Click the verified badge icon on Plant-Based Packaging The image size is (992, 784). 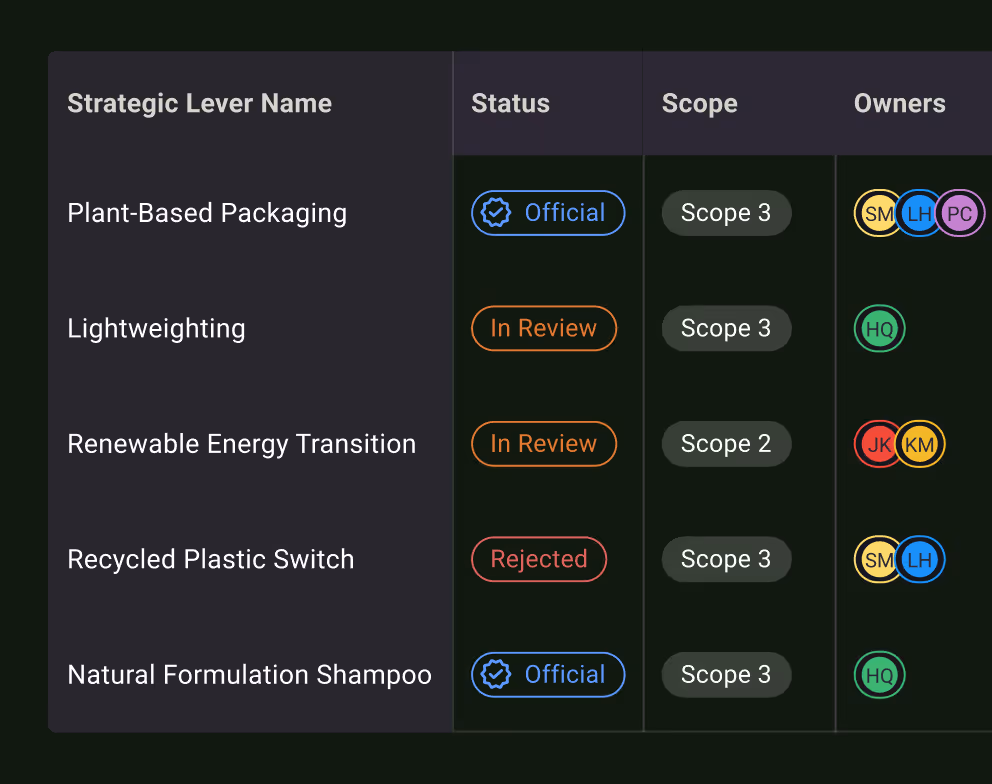tap(496, 213)
